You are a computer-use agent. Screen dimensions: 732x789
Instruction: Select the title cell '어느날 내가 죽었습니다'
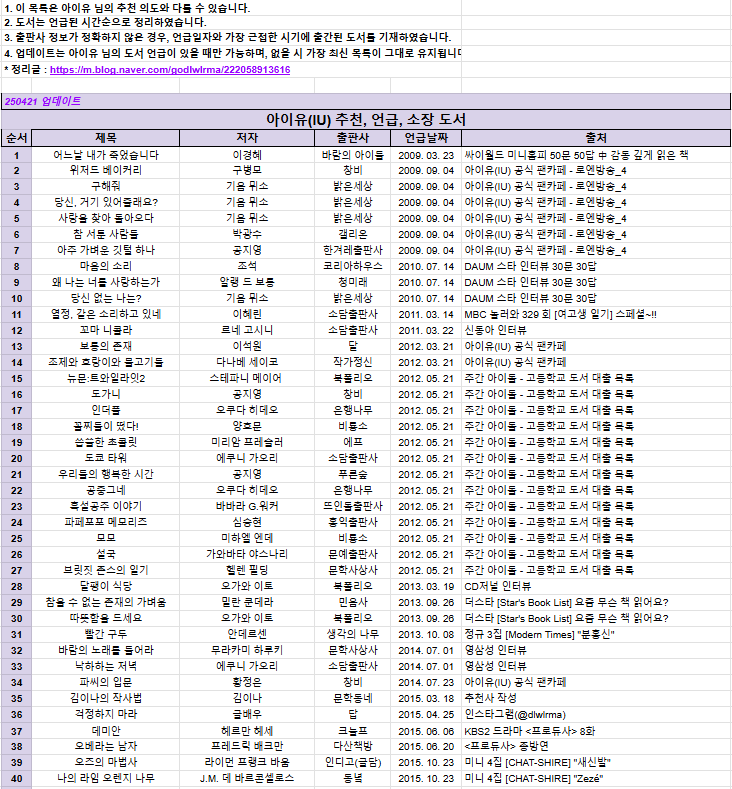[x=106, y=155]
